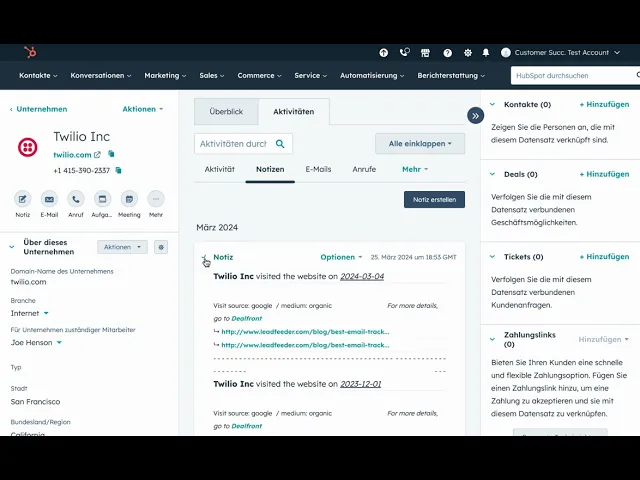Open the Alle einklappen dropdown
This screenshot has height=480, width=640.
(420, 144)
